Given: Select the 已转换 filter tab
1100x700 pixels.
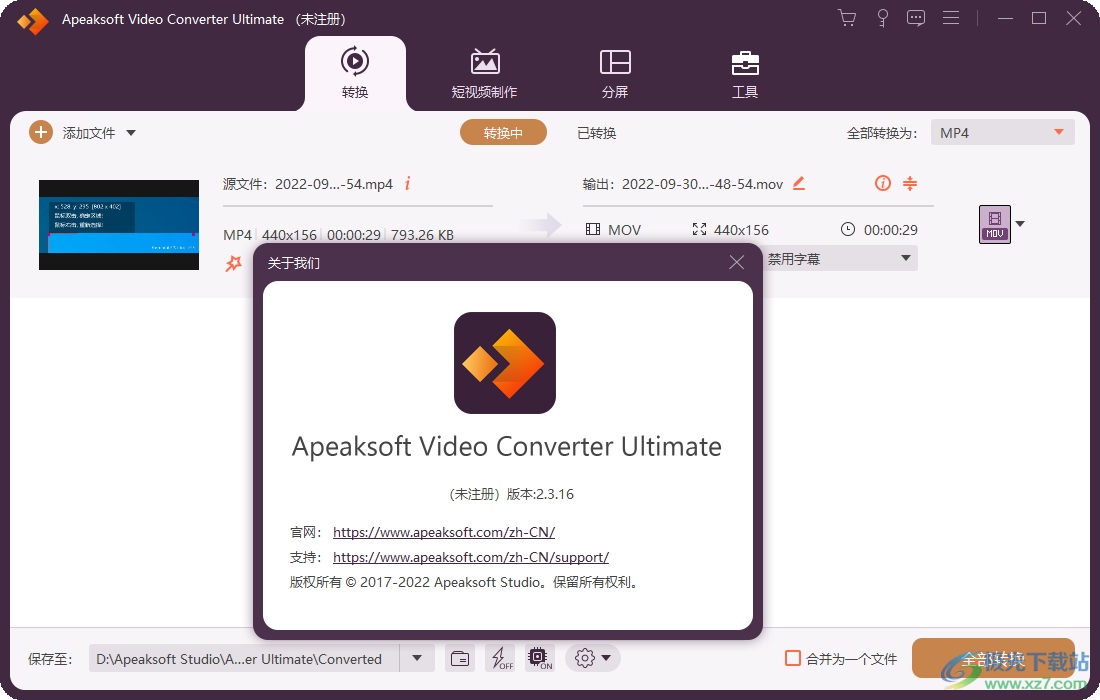Looking at the screenshot, I should tap(596, 133).
